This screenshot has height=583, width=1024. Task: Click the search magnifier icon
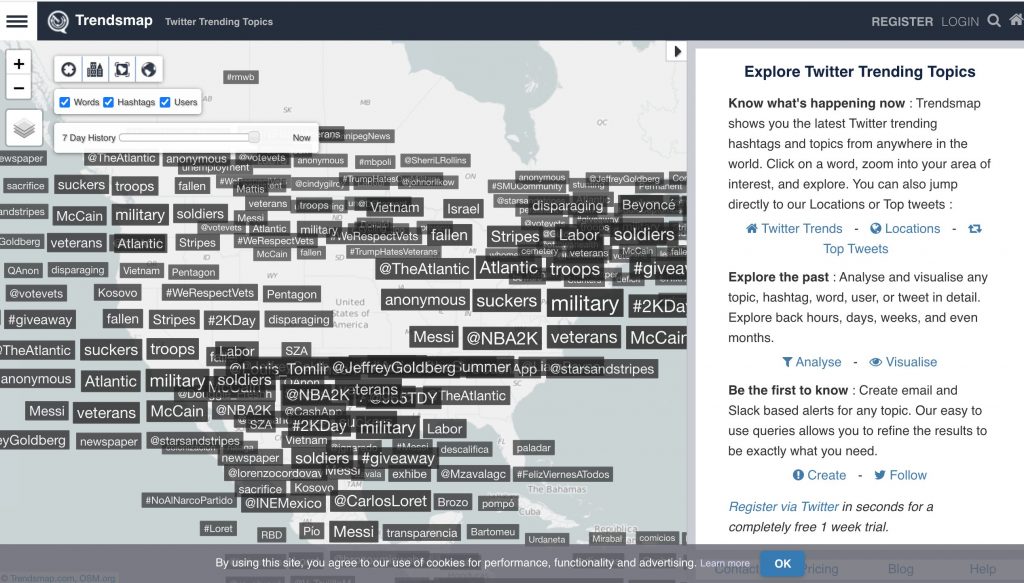pos(993,21)
